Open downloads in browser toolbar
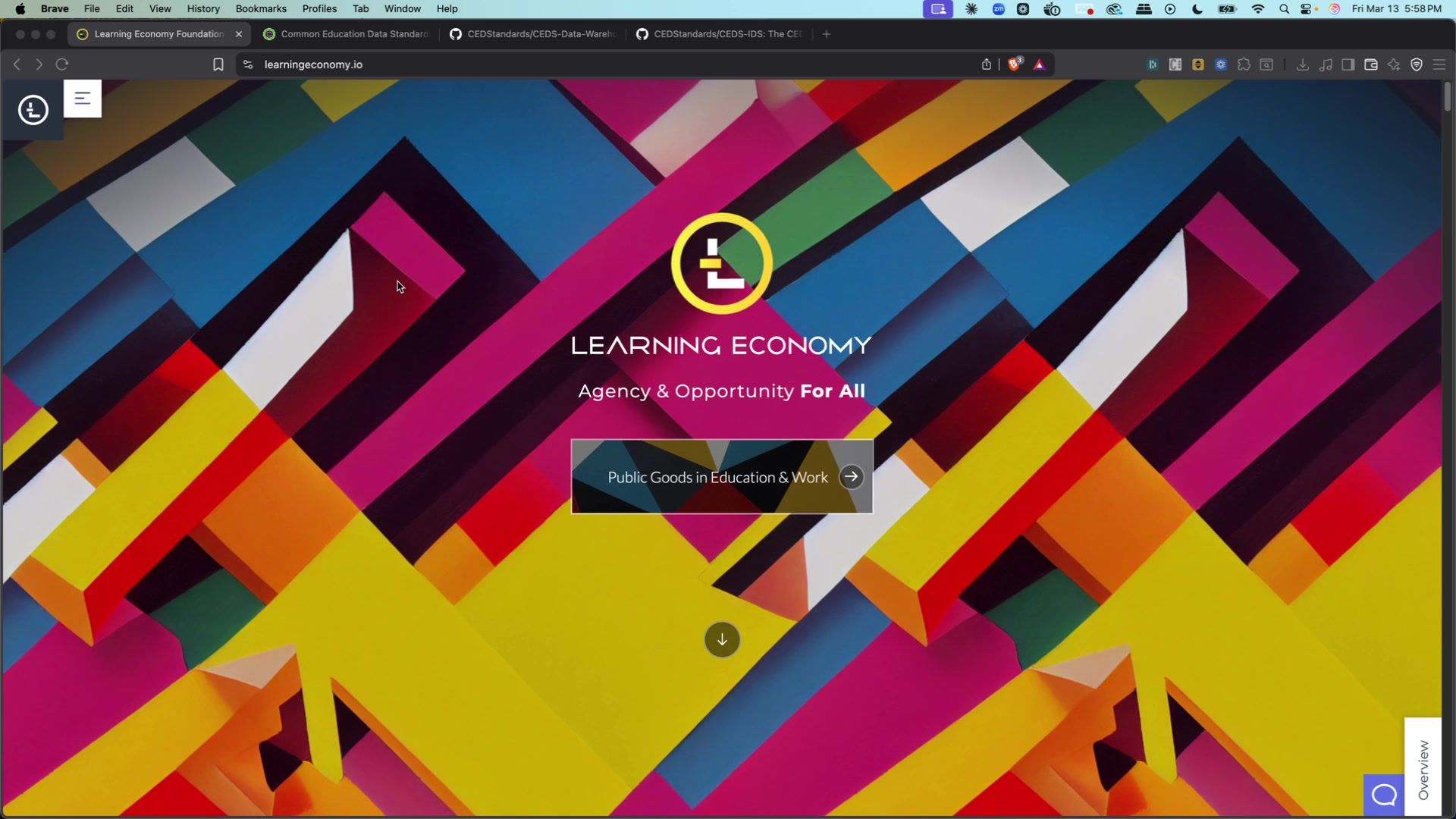Image resolution: width=1456 pixels, height=819 pixels. coord(1303,64)
